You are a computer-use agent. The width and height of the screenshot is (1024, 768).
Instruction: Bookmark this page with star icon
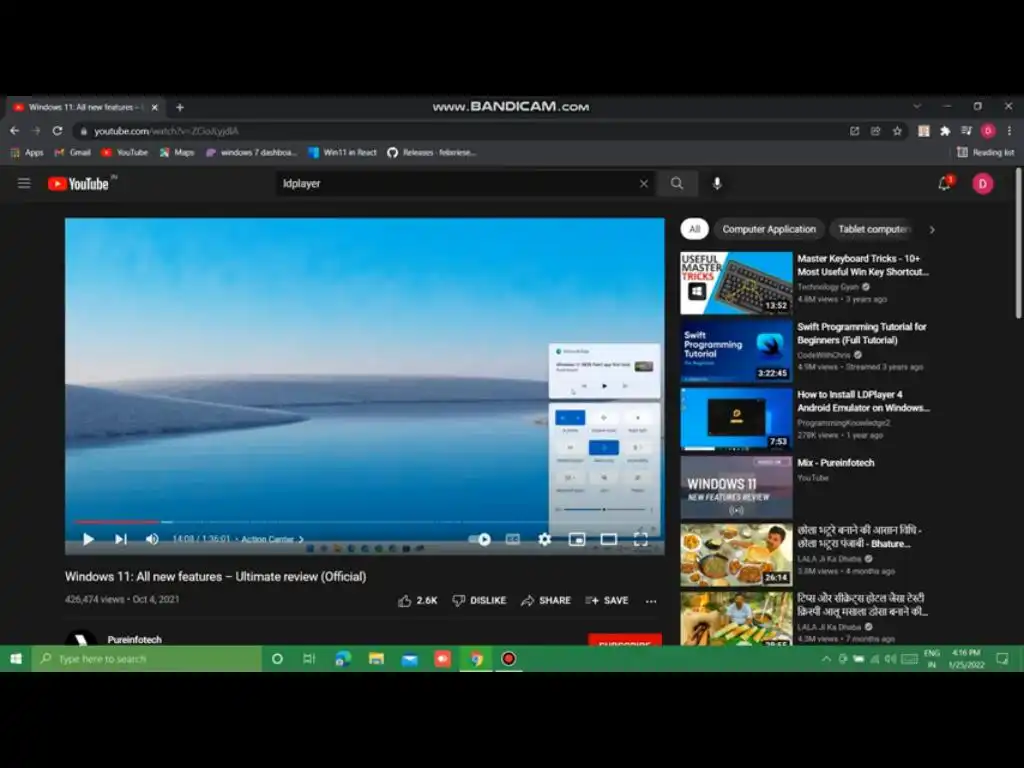tap(897, 131)
